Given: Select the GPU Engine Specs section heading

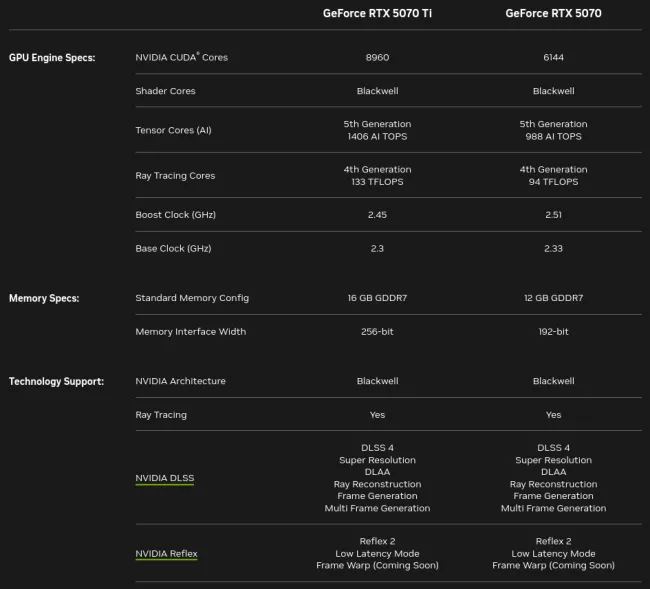Looking at the screenshot, I should 52,58.
